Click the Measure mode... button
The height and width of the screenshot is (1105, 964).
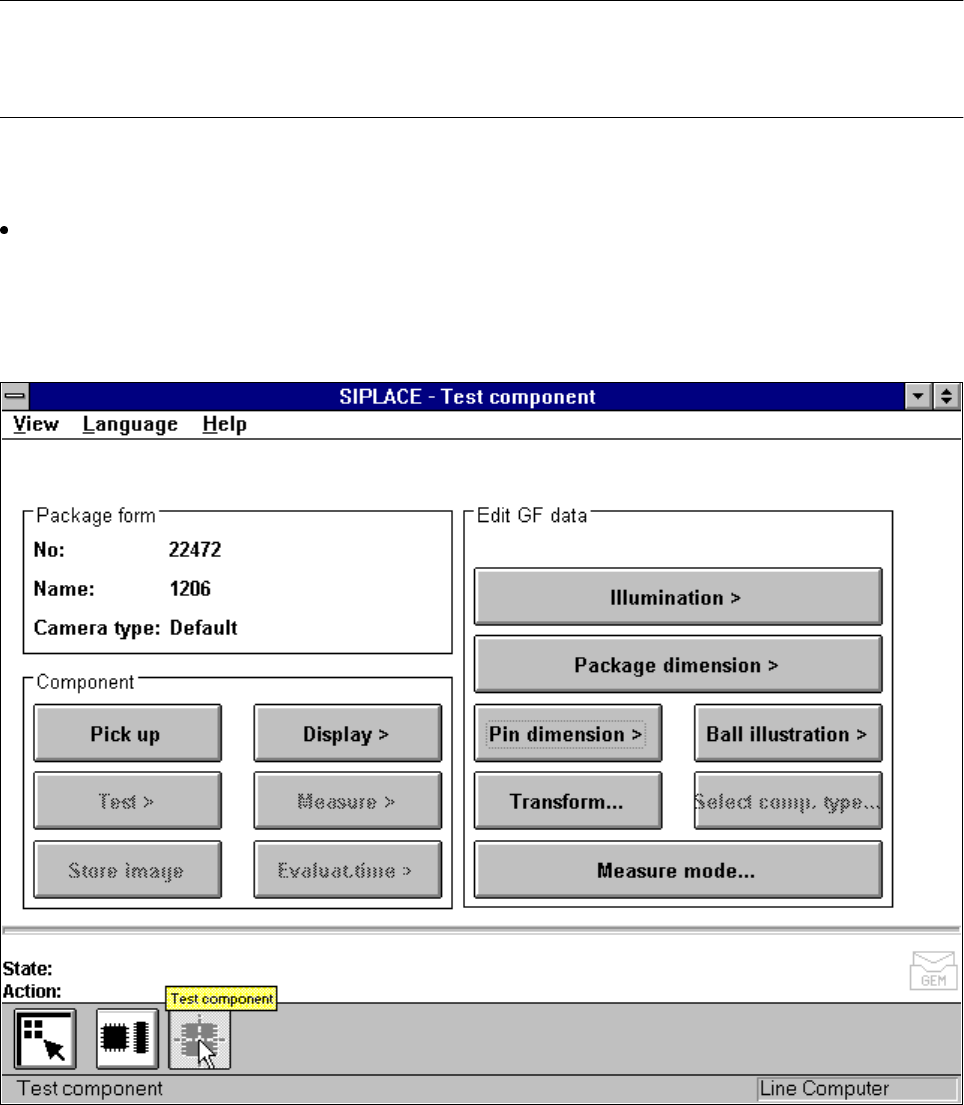tap(678, 870)
